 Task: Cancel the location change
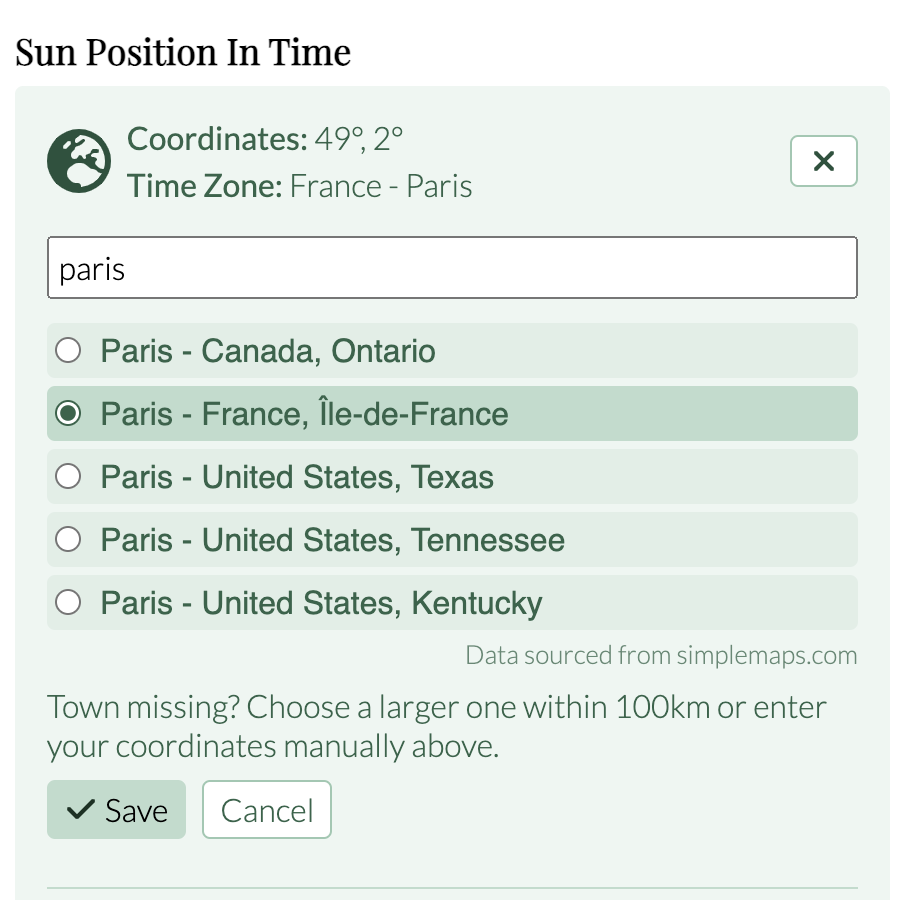coord(267,809)
